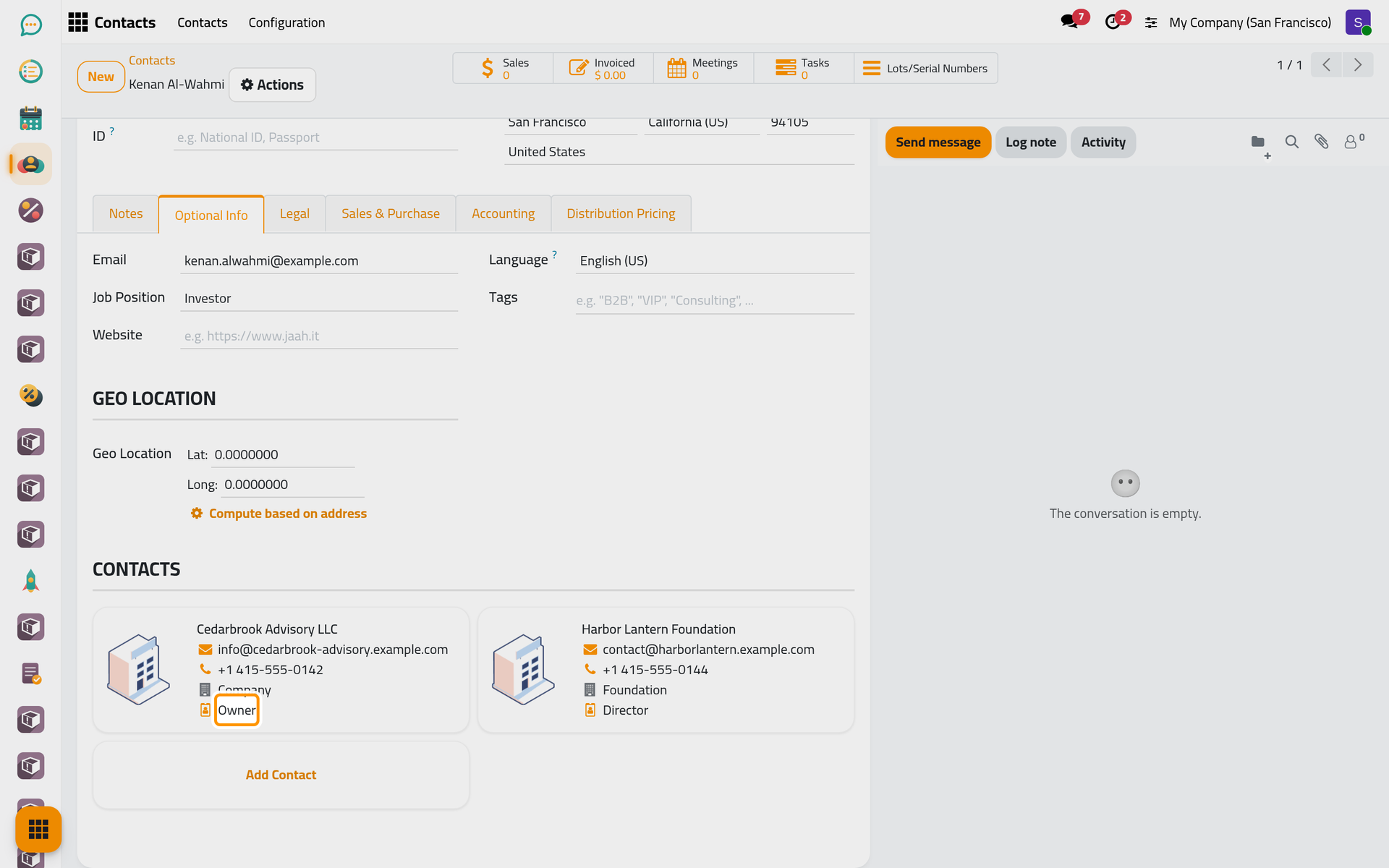Open the country field United States
This screenshot has width=1389, height=868.
pyautogui.click(x=679, y=152)
